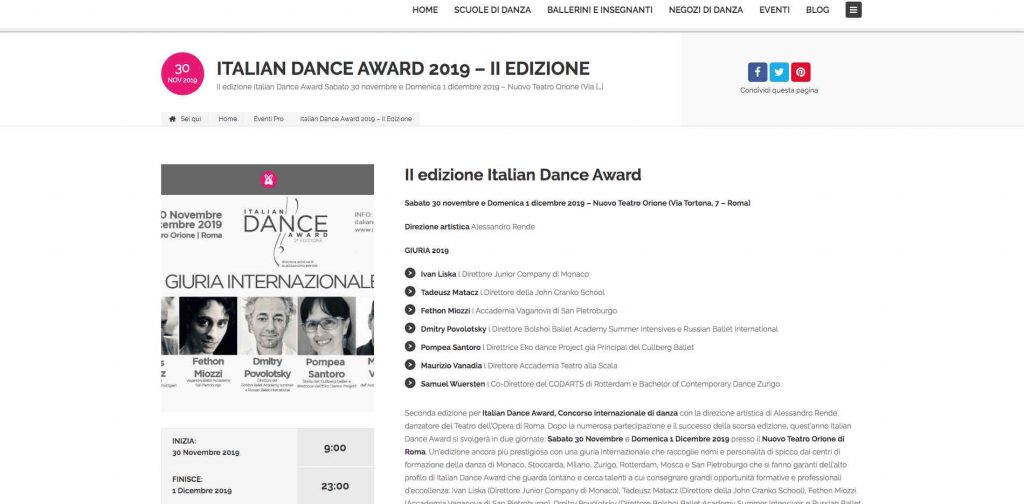Click the end time 23:00

pyautogui.click(x=335, y=486)
